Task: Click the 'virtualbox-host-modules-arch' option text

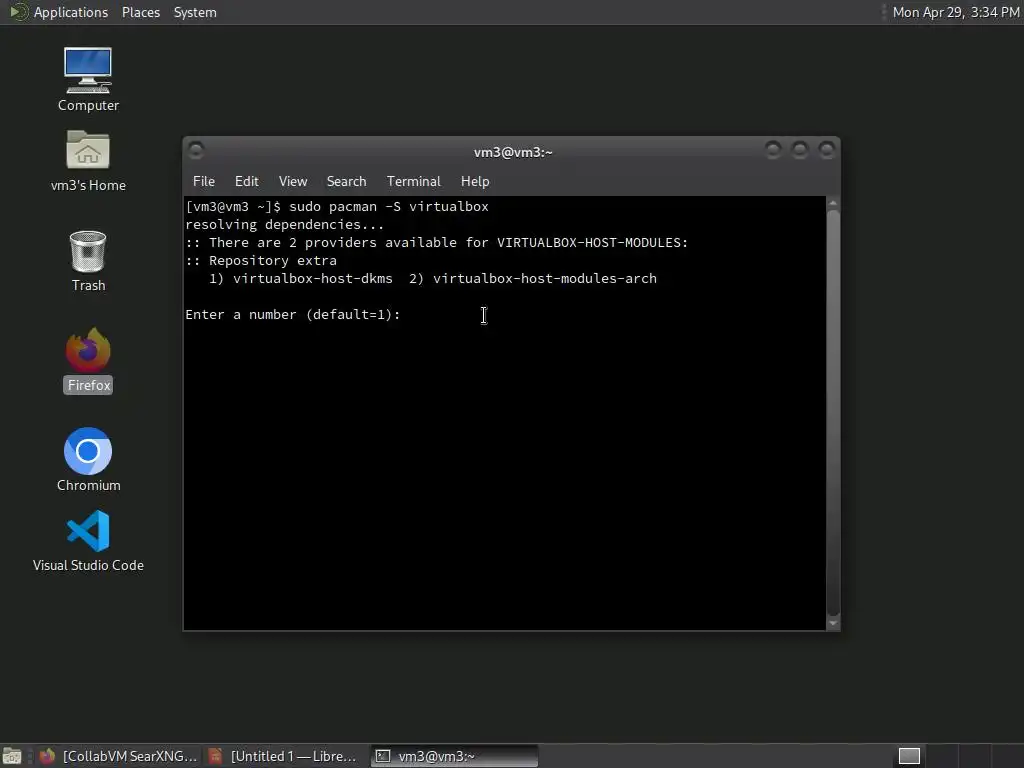Action: click(x=545, y=279)
